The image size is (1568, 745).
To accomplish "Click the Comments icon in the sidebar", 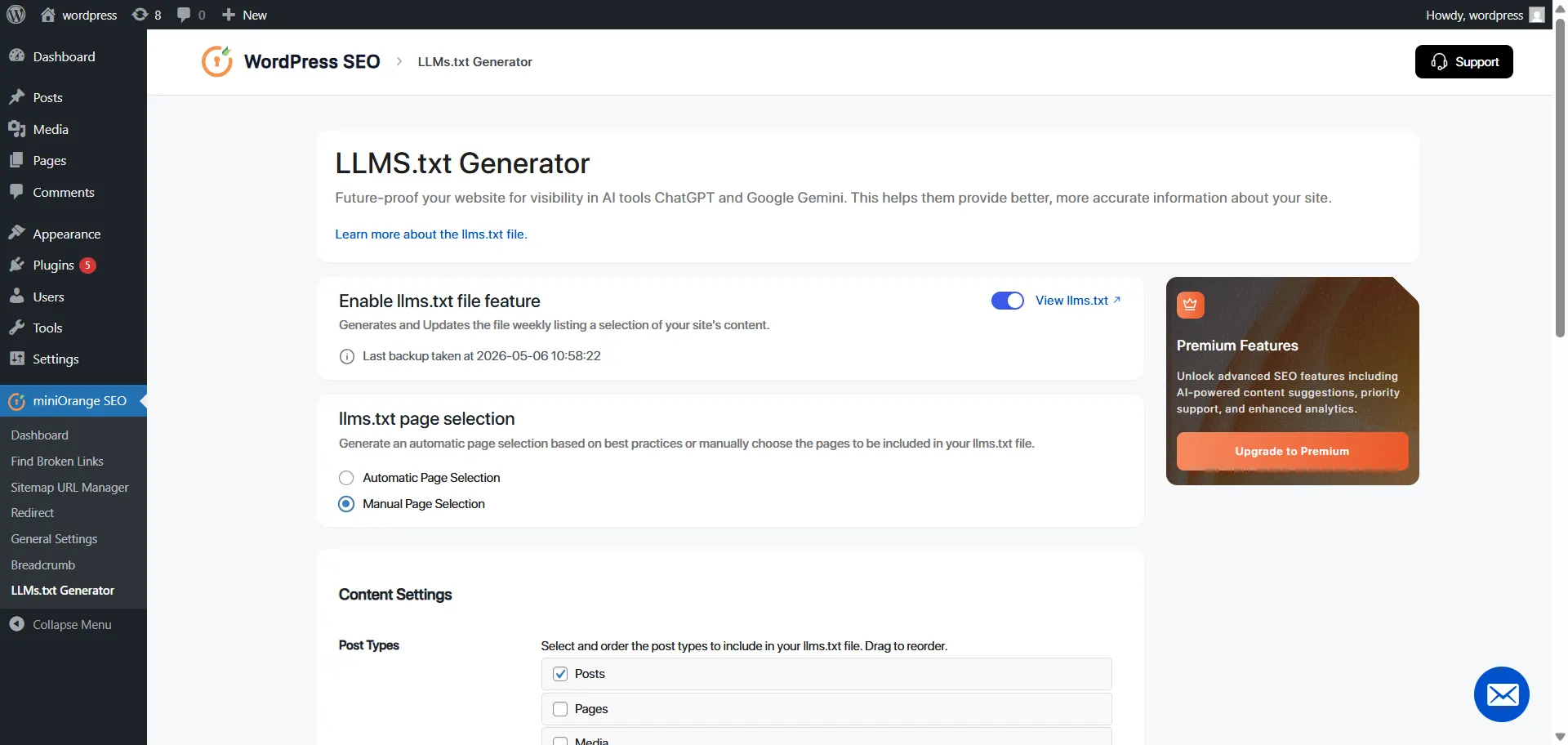I will (17, 192).
